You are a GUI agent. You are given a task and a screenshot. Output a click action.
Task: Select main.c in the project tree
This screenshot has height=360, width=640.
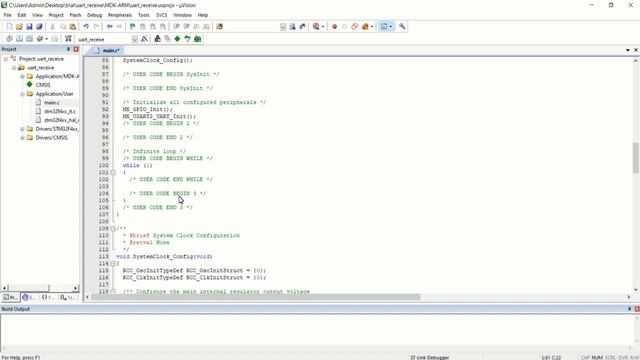(51, 102)
